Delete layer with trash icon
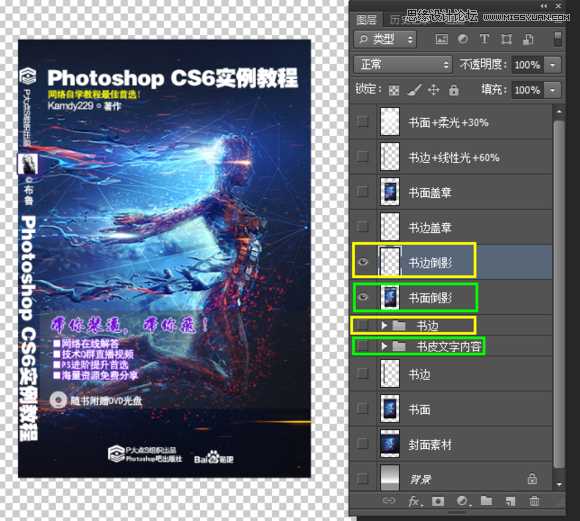This screenshot has height=521, width=580. [x=534, y=501]
